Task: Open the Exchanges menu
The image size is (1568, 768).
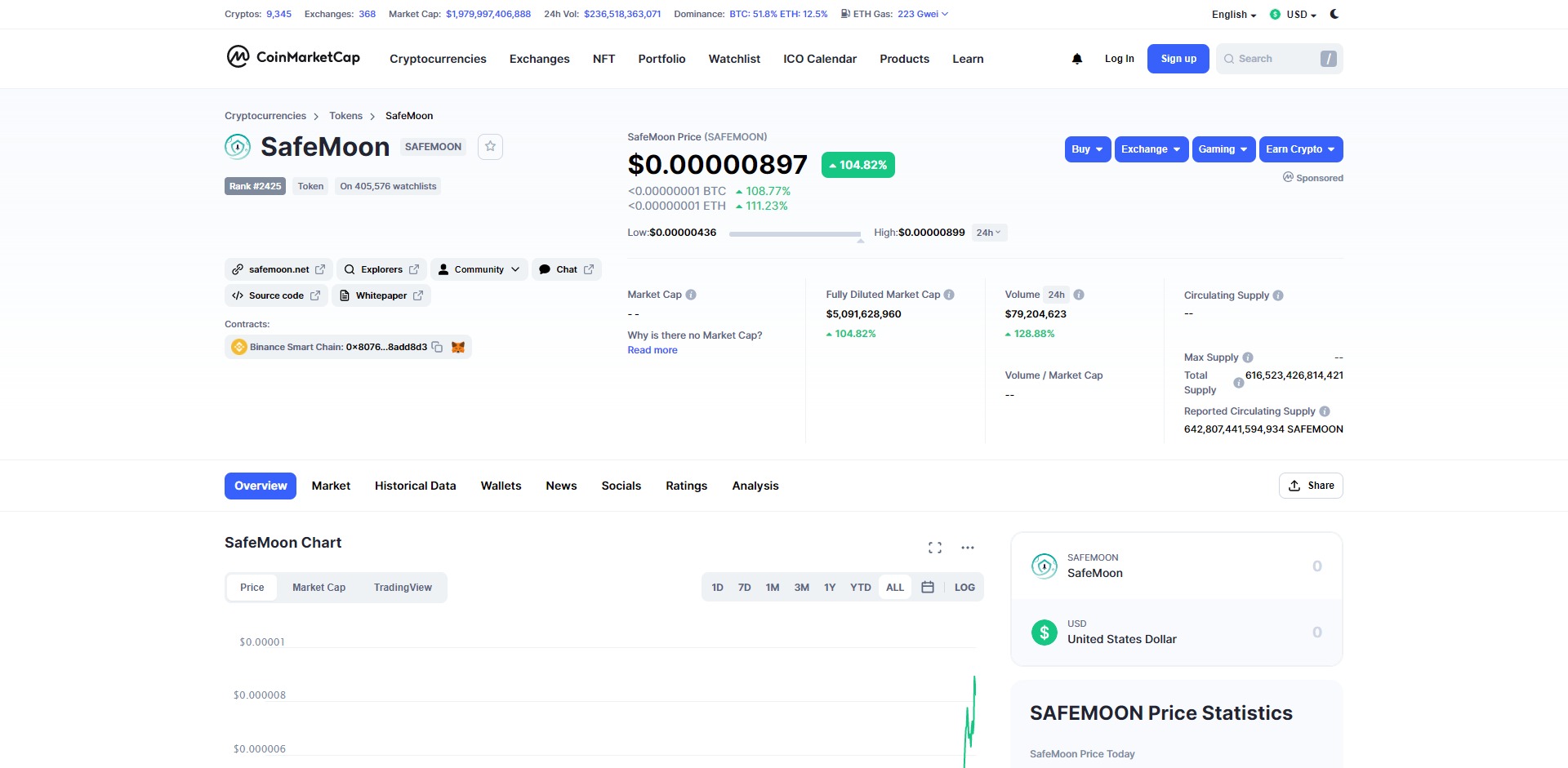Action: click(540, 59)
